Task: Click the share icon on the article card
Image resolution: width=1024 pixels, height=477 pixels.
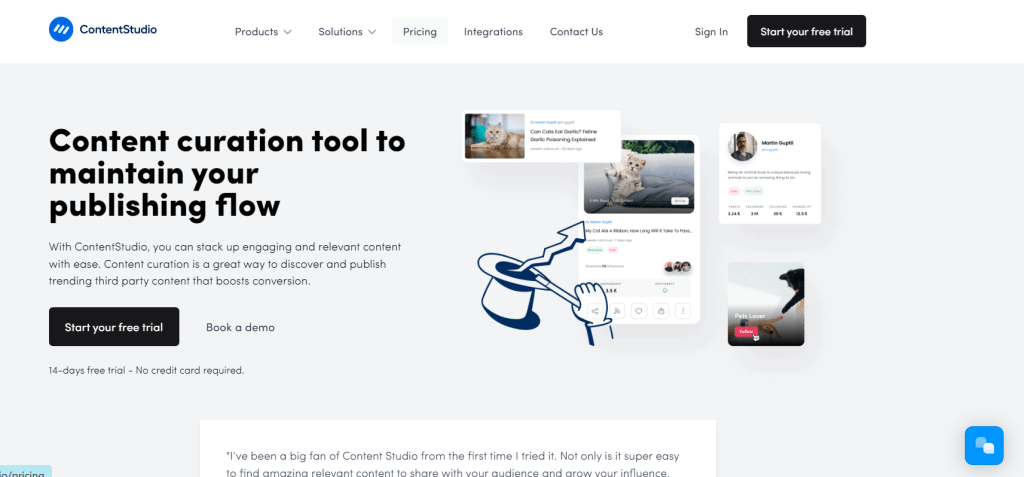Action: 595,311
